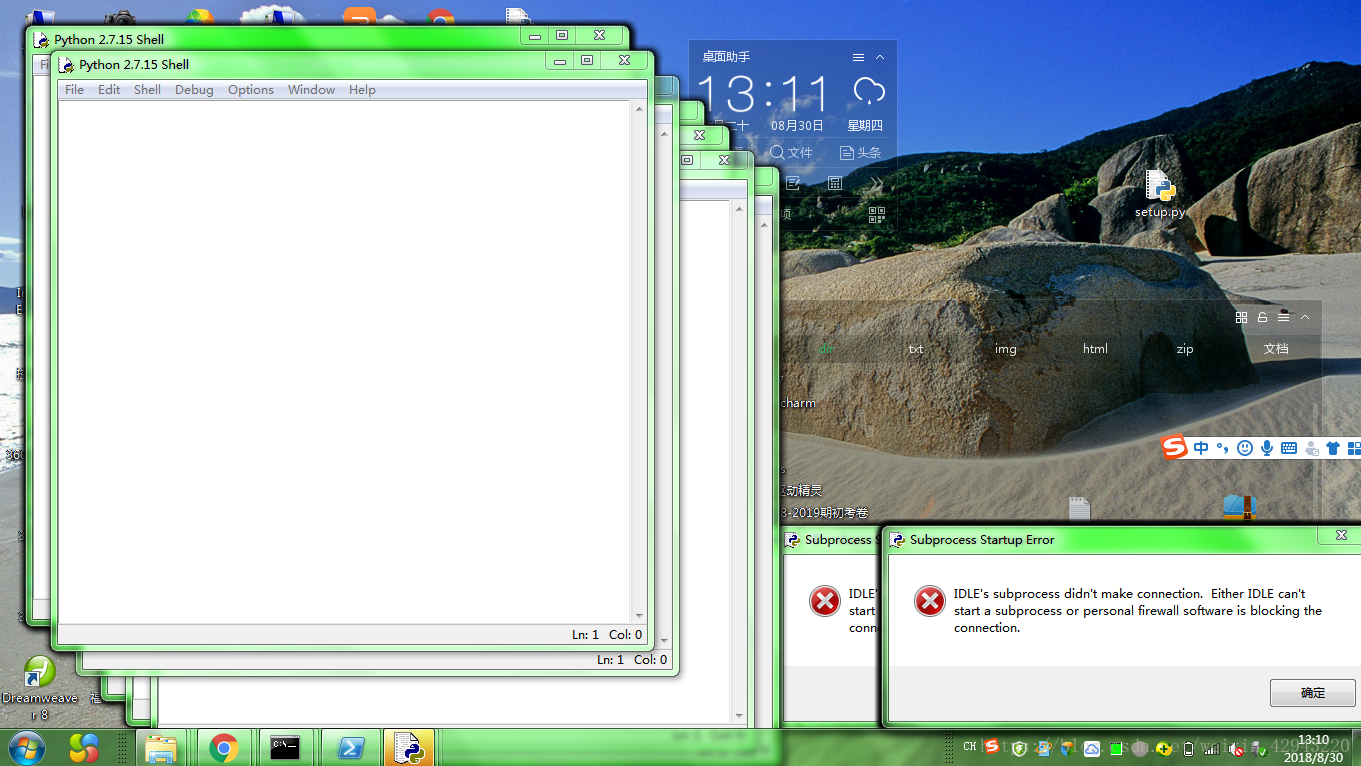Open the setup.py desktop file
Viewport: 1361px width, 766px height.
[1160, 195]
